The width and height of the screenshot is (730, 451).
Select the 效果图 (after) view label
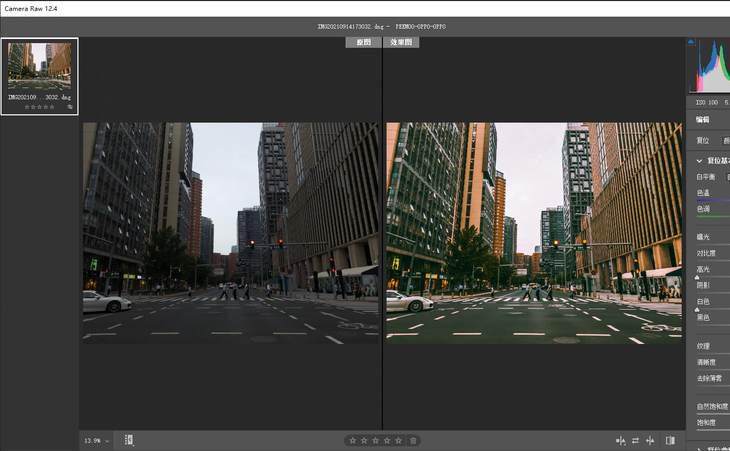coord(400,43)
